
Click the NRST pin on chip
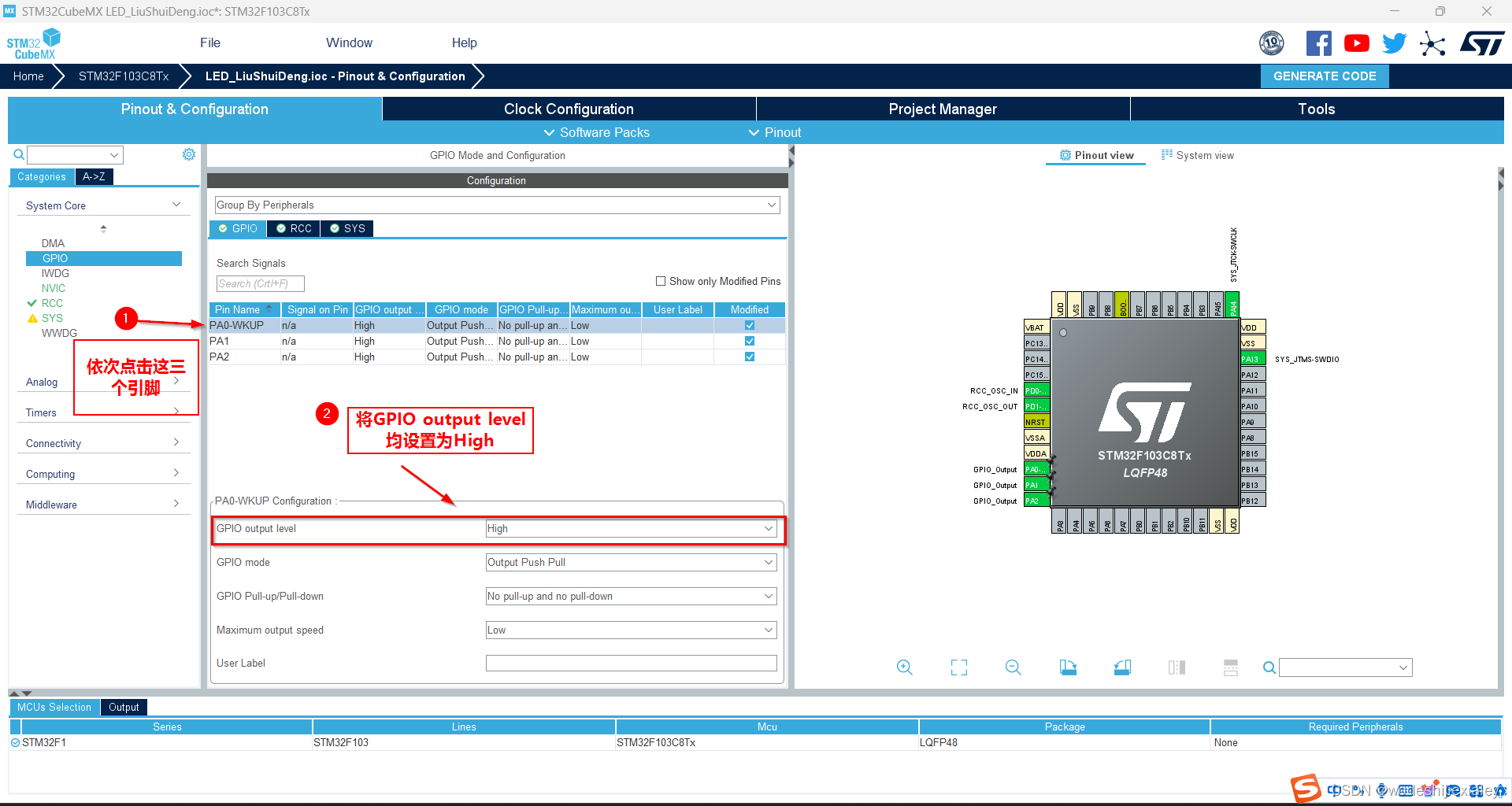1036,422
